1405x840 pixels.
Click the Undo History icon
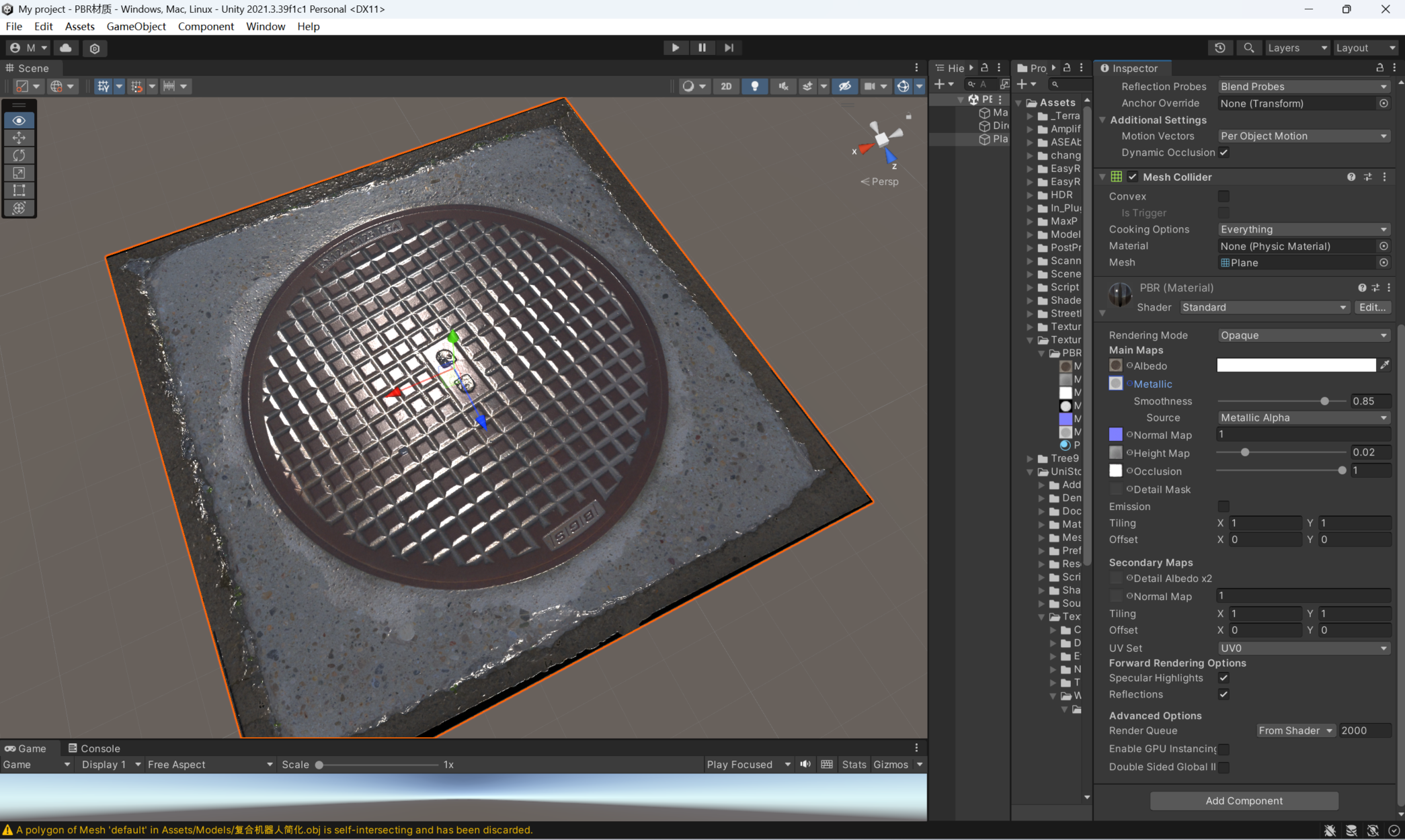1219,48
